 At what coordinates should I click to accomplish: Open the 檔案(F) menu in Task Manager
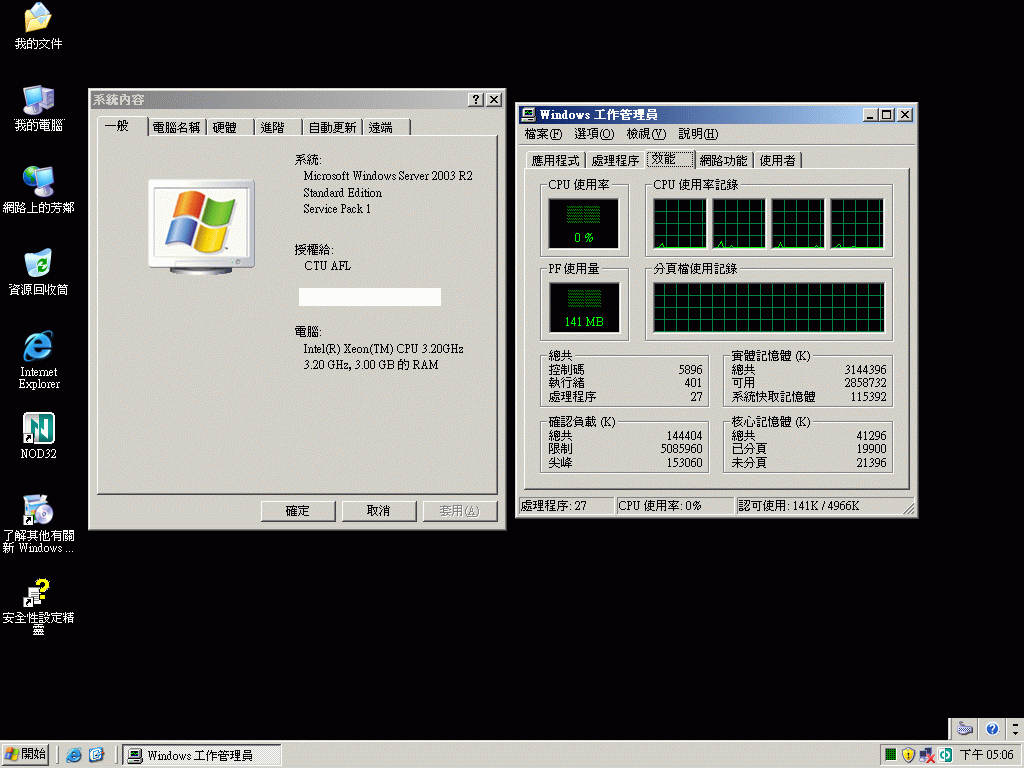(543, 134)
